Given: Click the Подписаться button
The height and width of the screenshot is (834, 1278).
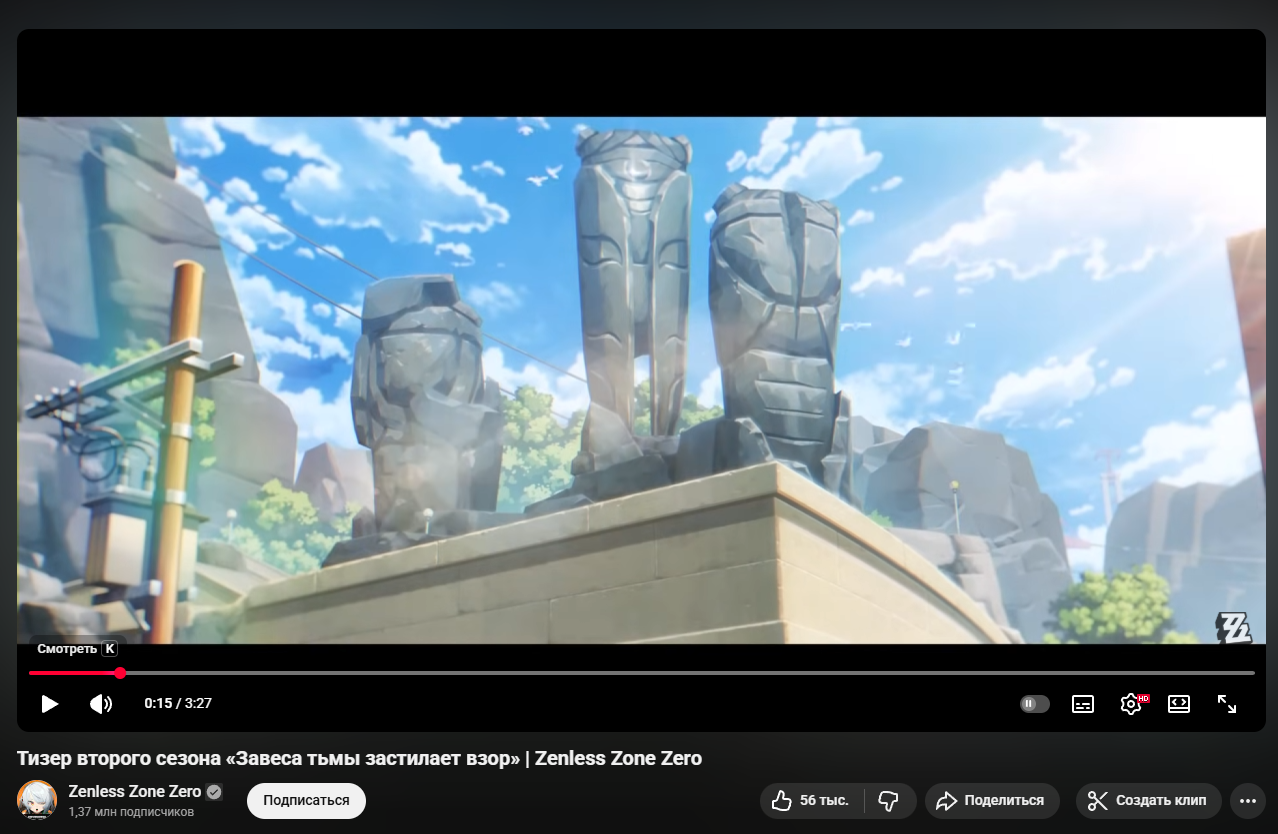Looking at the screenshot, I should [x=306, y=801].
